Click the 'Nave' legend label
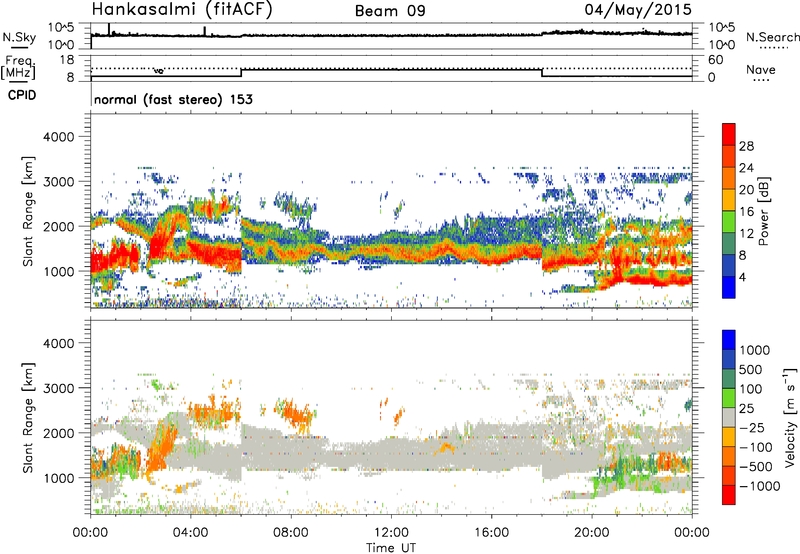The height and width of the screenshot is (554, 800). [x=761, y=70]
